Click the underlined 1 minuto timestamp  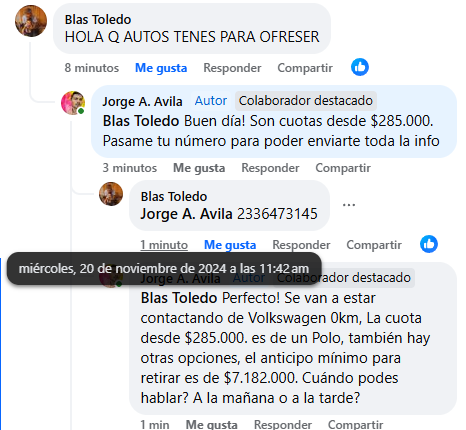(164, 245)
